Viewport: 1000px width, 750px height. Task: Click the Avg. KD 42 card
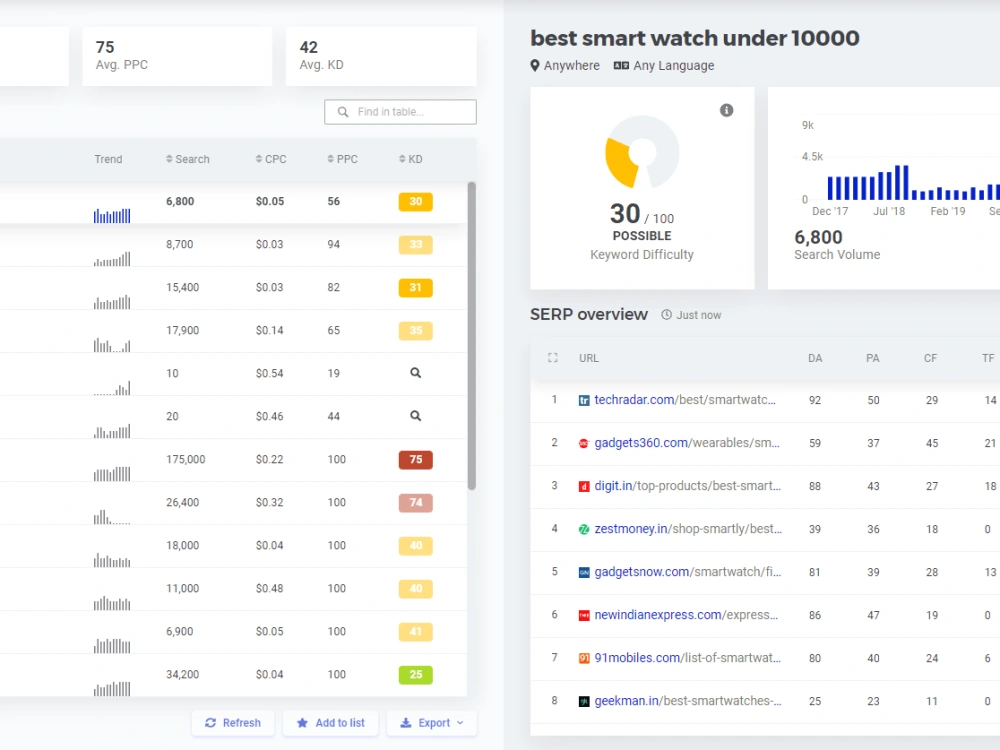pyautogui.click(x=381, y=56)
